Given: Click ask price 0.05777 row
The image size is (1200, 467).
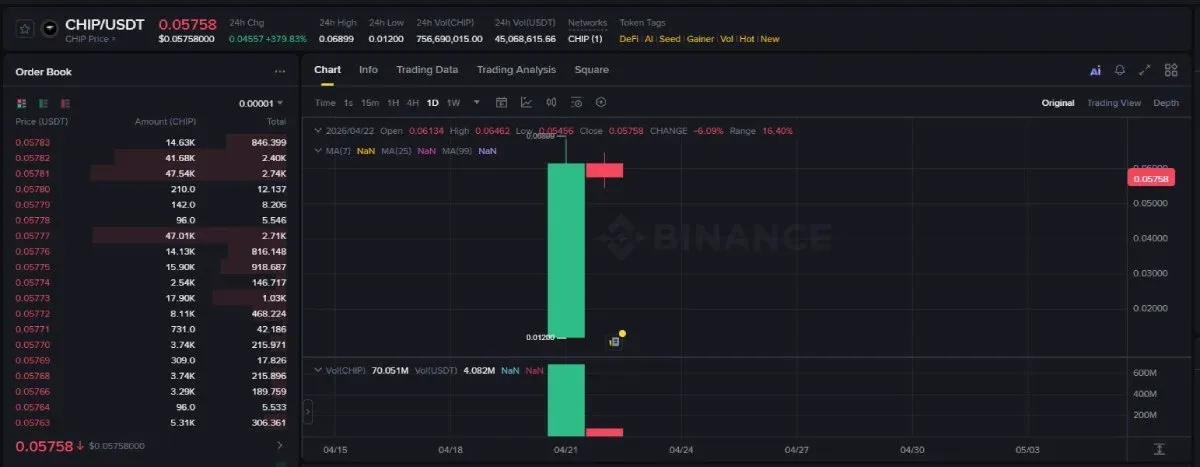Looking at the screenshot, I should point(151,235).
